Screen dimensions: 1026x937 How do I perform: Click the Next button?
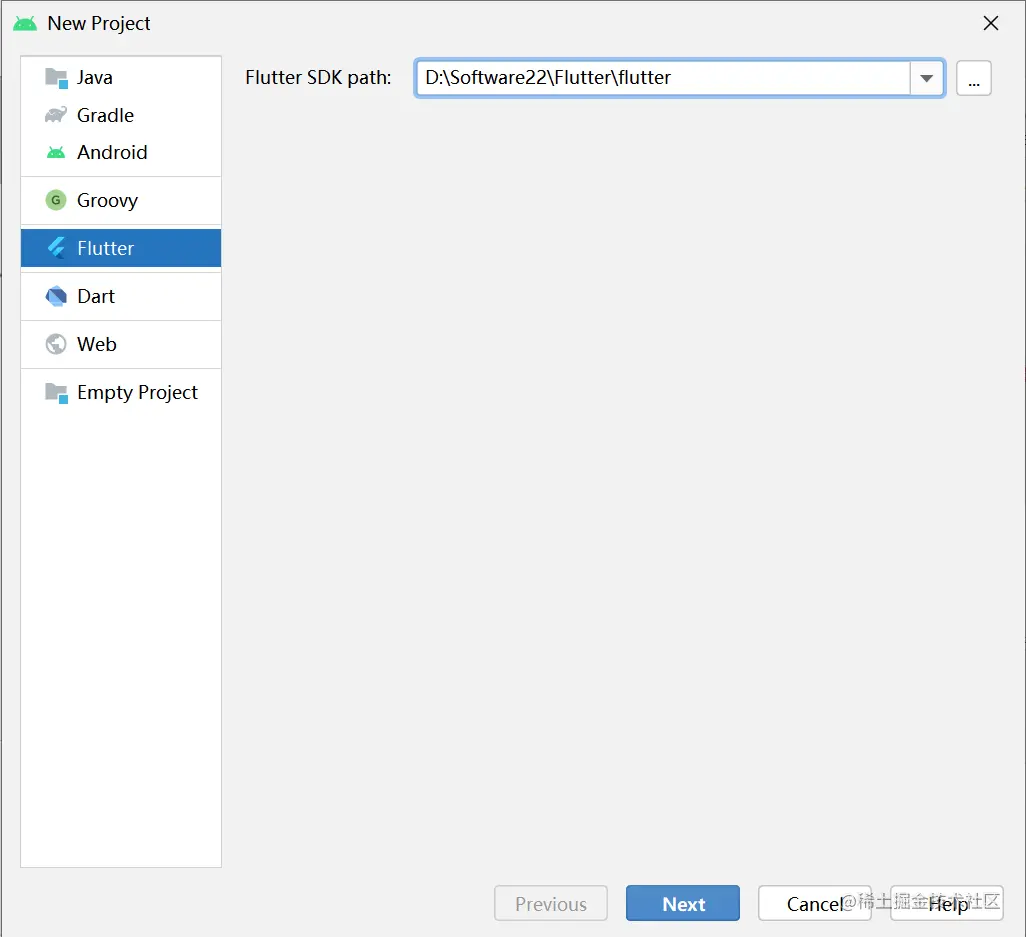(682, 903)
